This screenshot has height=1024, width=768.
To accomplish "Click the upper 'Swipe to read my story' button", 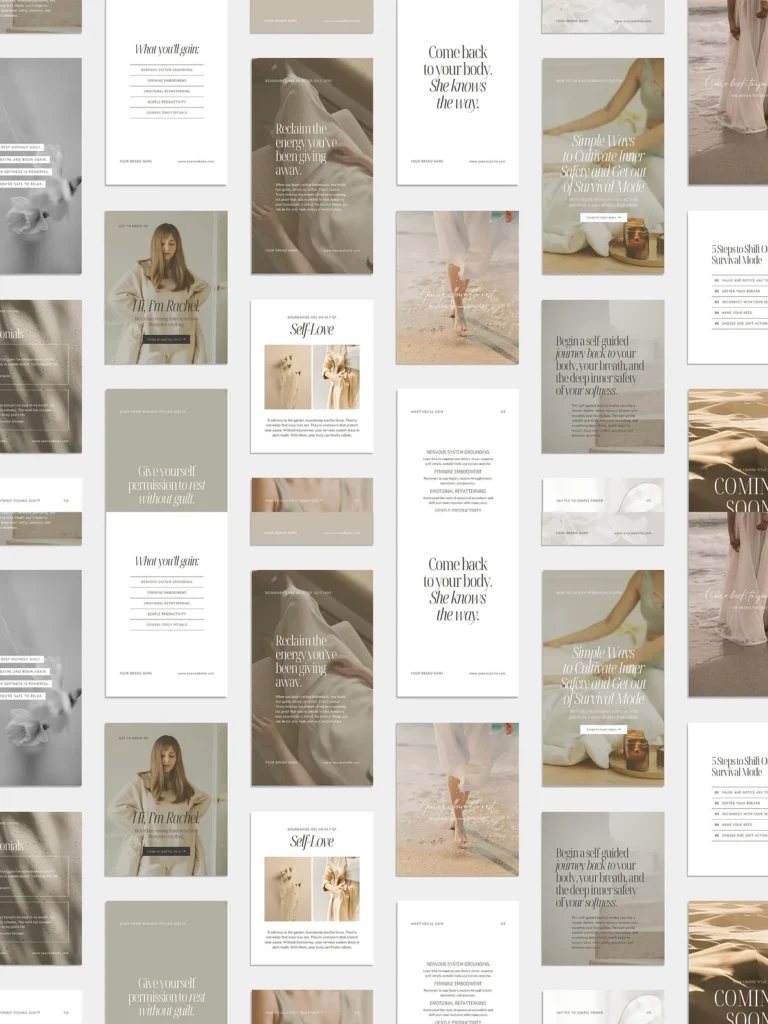I will click(167, 340).
